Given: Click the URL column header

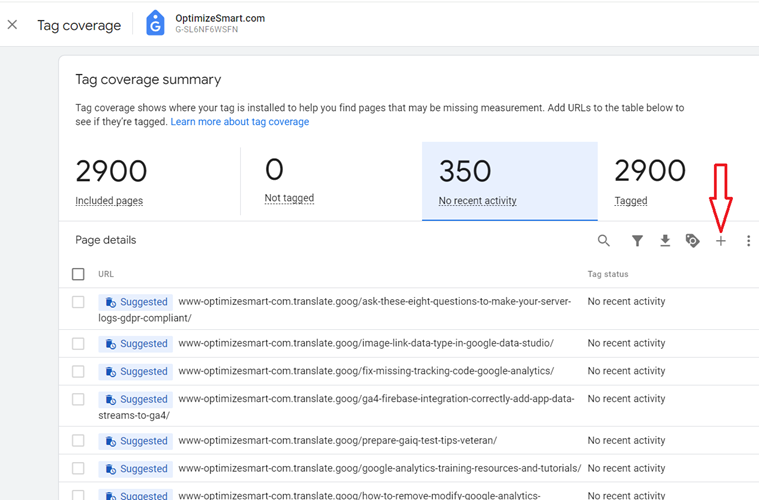Looking at the screenshot, I should tap(106, 274).
